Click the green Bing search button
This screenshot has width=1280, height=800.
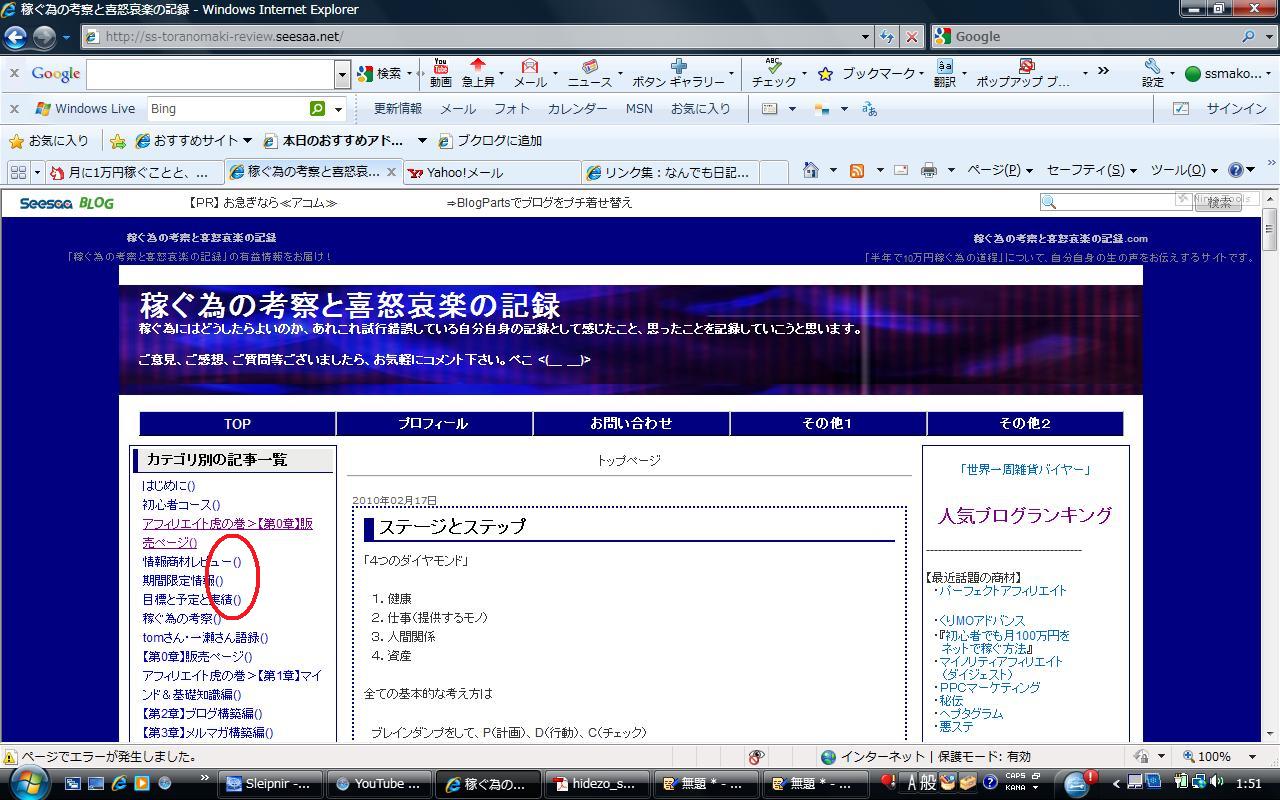pos(317,108)
